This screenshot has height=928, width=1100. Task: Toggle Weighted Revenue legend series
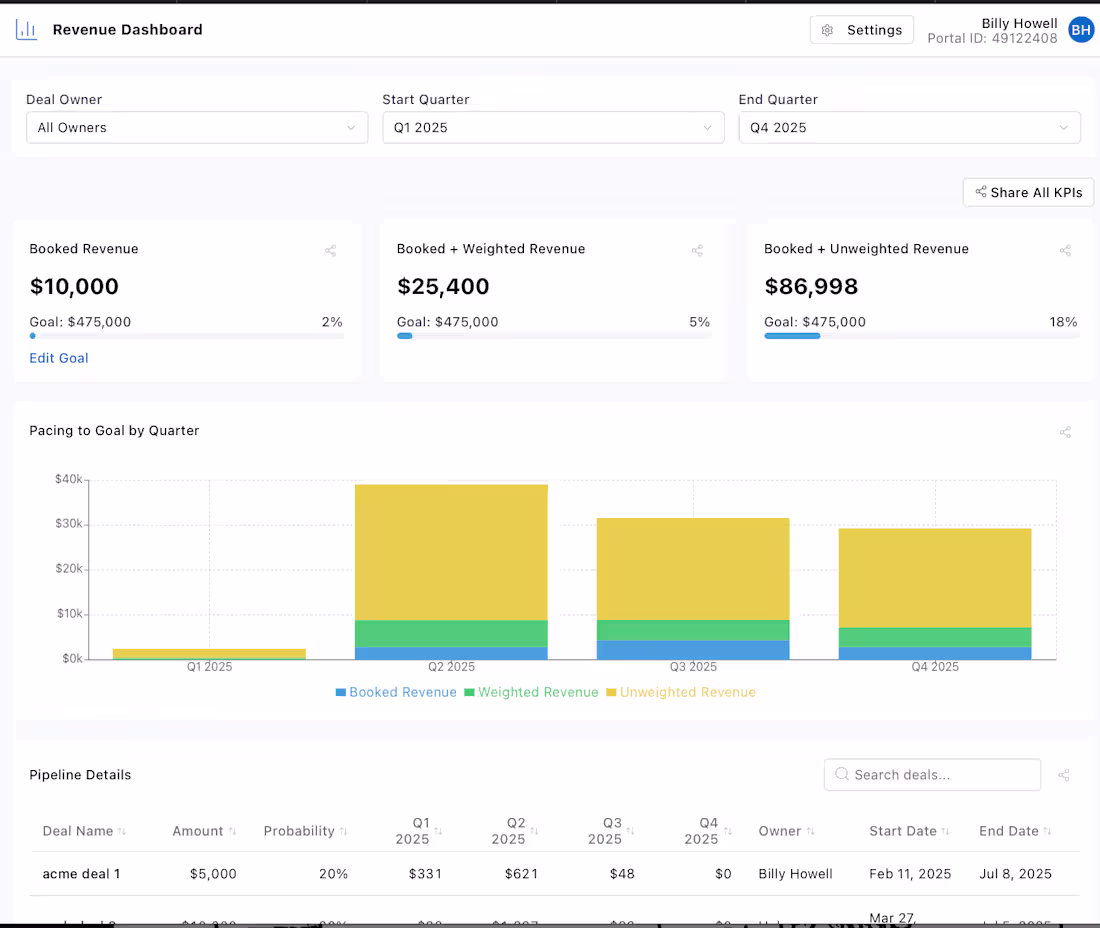tap(531, 692)
